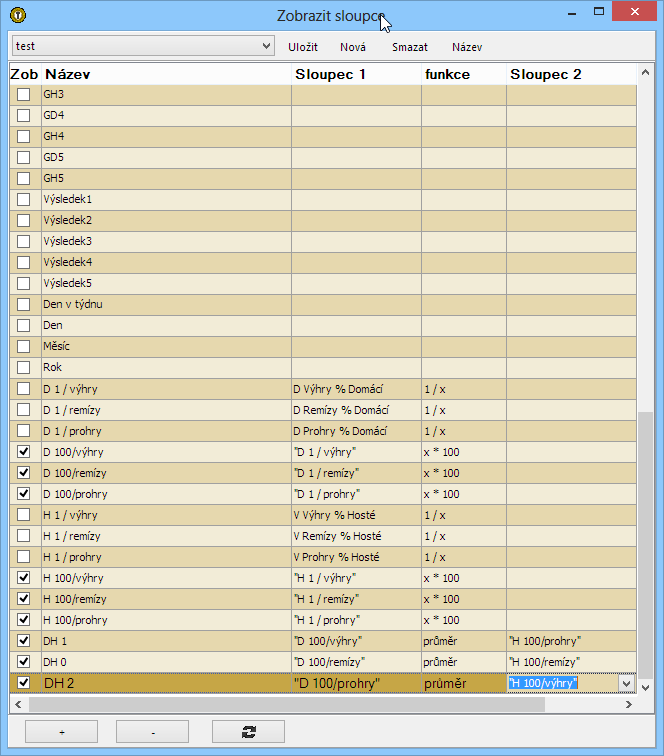
Task: Click the application icon in title bar
Action: pyautogui.click(x=16, y=15)
